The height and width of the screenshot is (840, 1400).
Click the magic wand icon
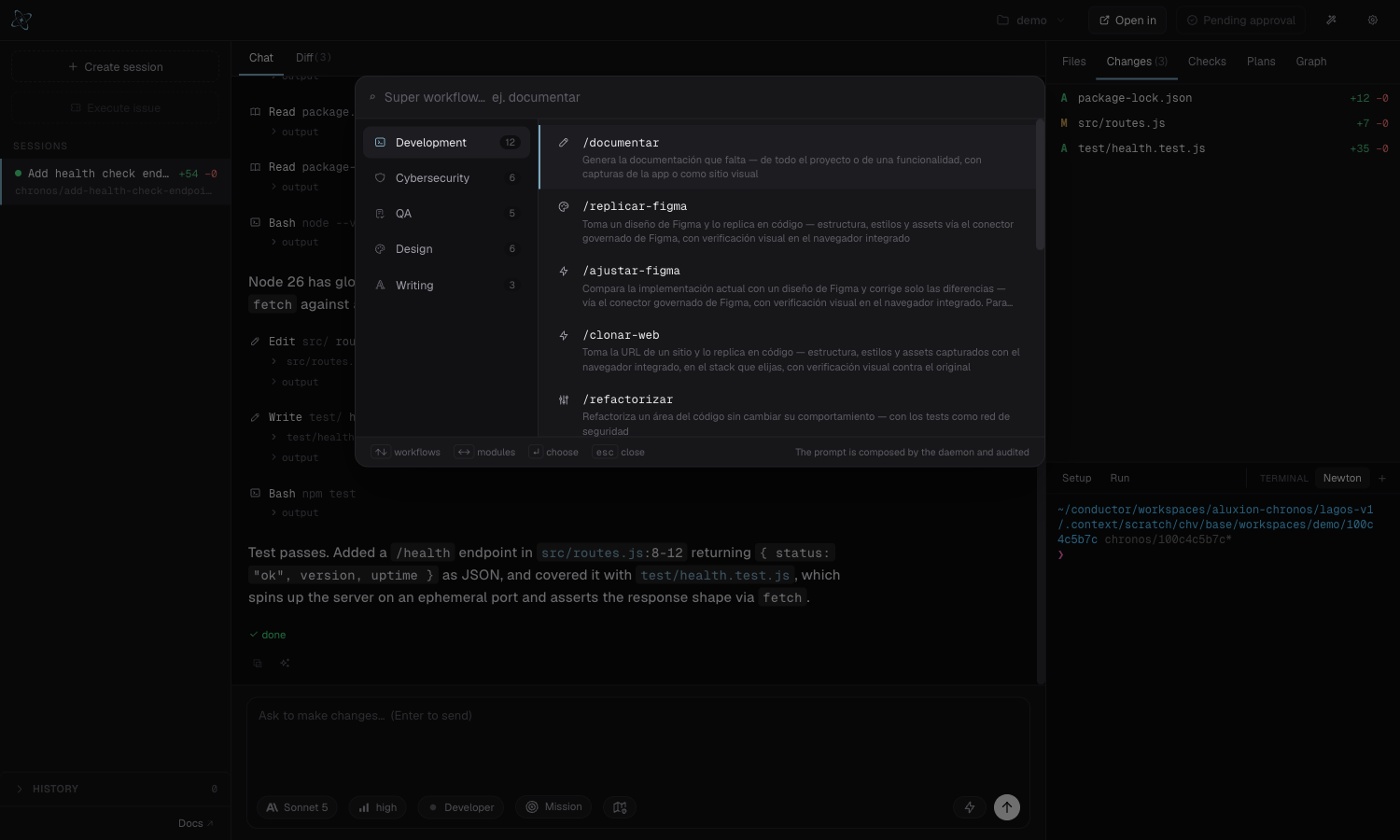coord(1331,20)
